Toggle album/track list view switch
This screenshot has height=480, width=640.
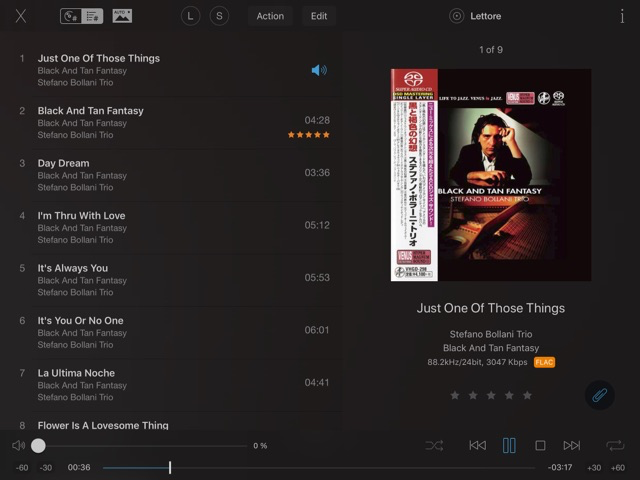(82, 16)
